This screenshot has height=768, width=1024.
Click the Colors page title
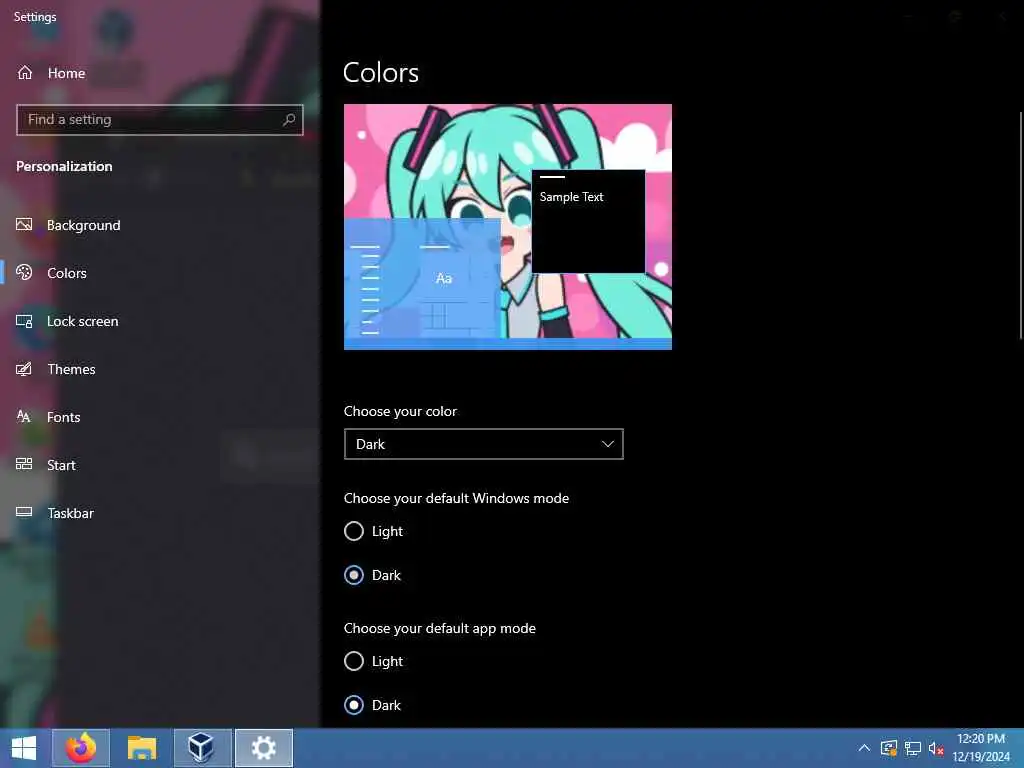tap(381, 72)
